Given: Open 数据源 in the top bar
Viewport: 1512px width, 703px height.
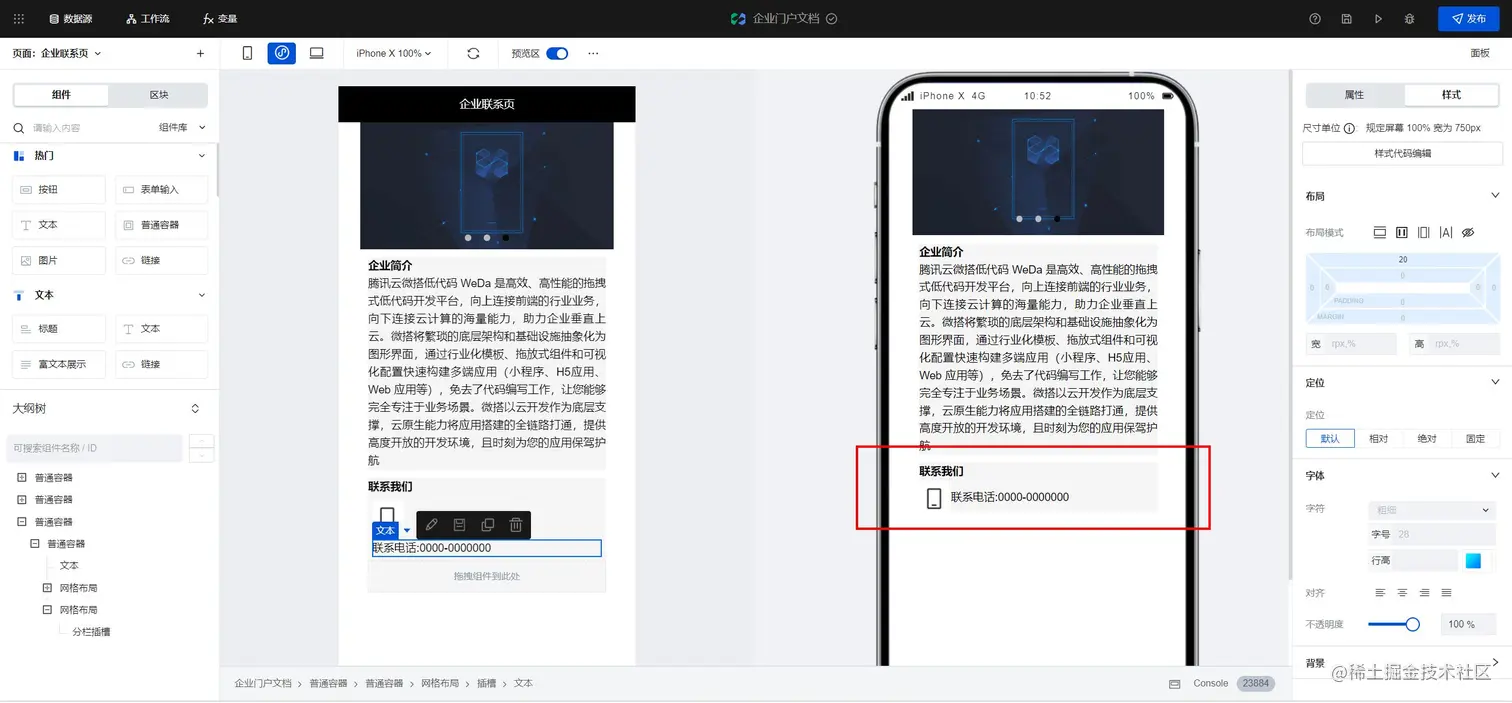Looking at the screenshot, I should pos(70,19).
